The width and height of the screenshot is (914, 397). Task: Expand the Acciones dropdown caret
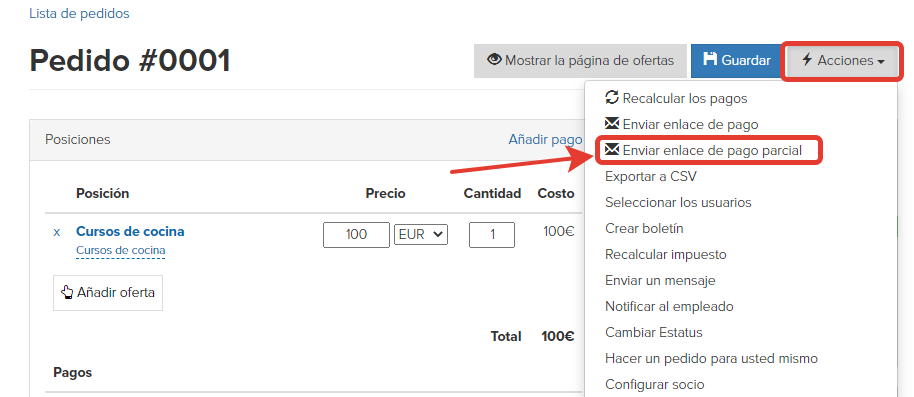coord(881,61)
